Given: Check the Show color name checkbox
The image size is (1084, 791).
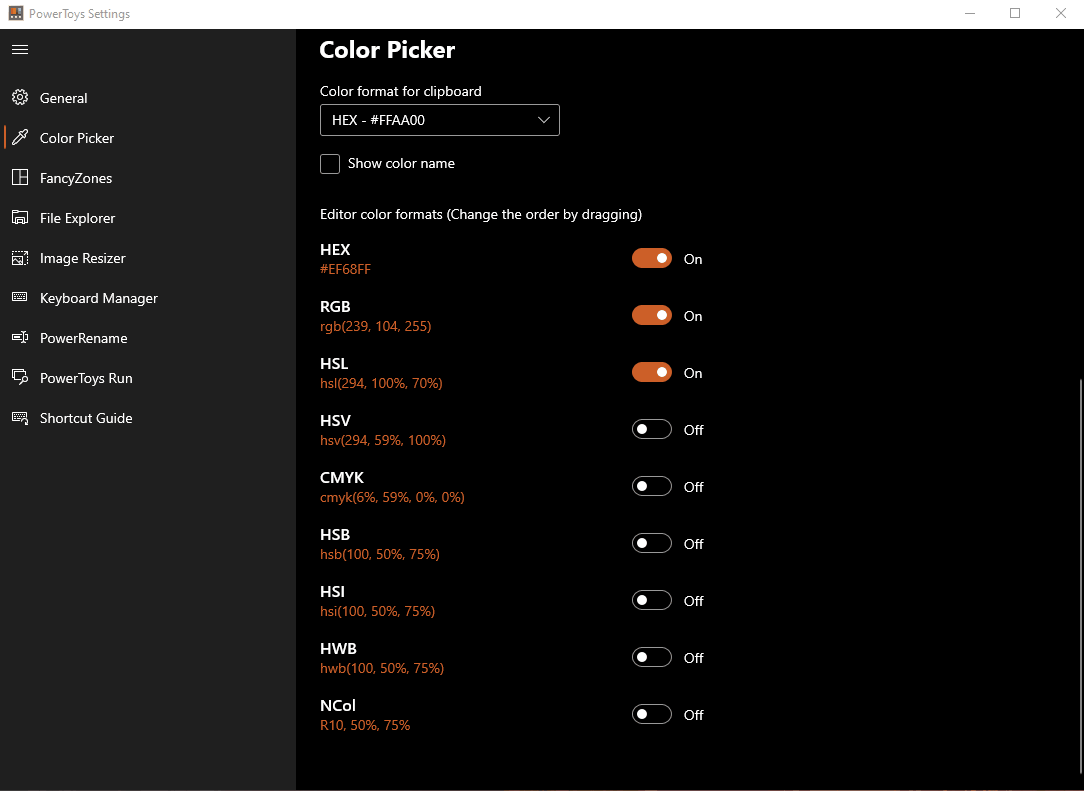Looking at the screenshot, I should pyautogui.click(x=330, y=163).
